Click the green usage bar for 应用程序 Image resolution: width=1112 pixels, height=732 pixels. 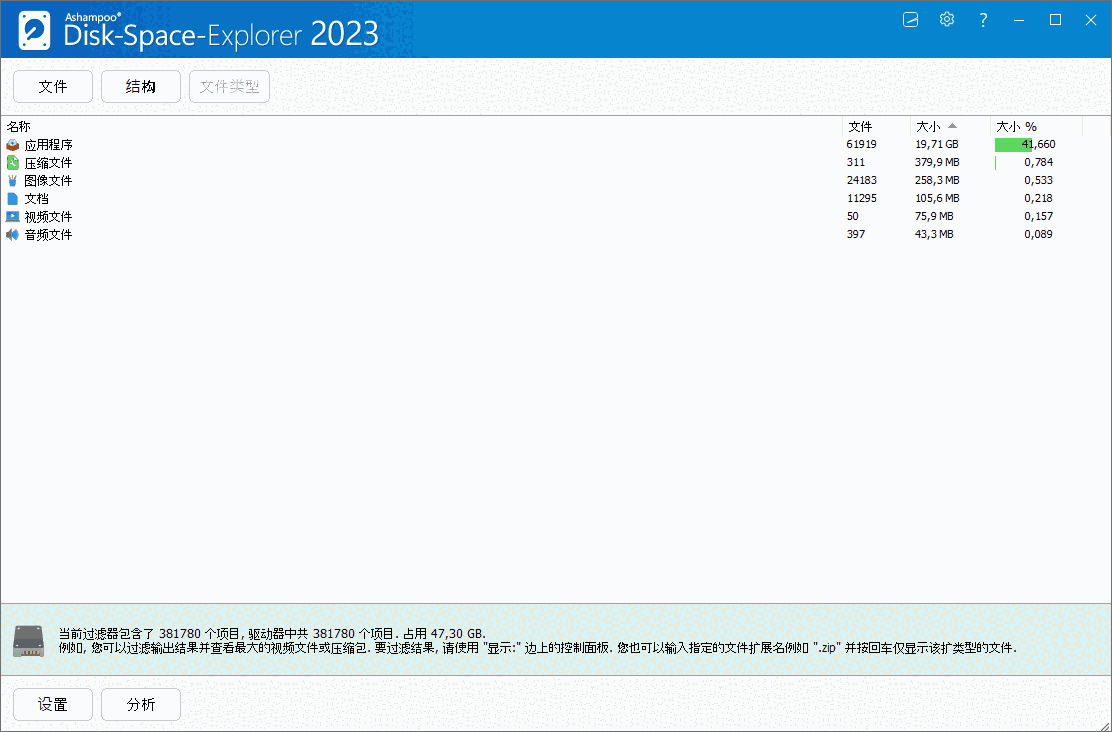point(1013,144)
